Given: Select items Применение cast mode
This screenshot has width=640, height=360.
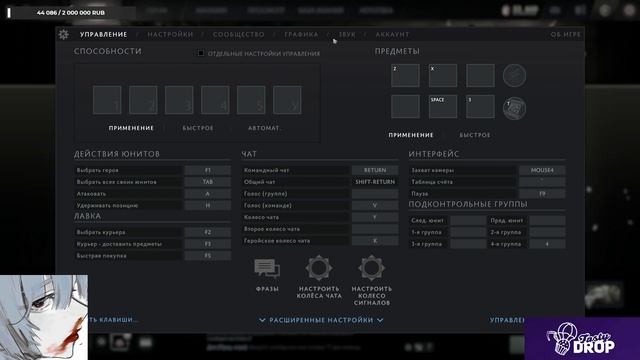Looking at the screenshot, I should click(411, 135).
